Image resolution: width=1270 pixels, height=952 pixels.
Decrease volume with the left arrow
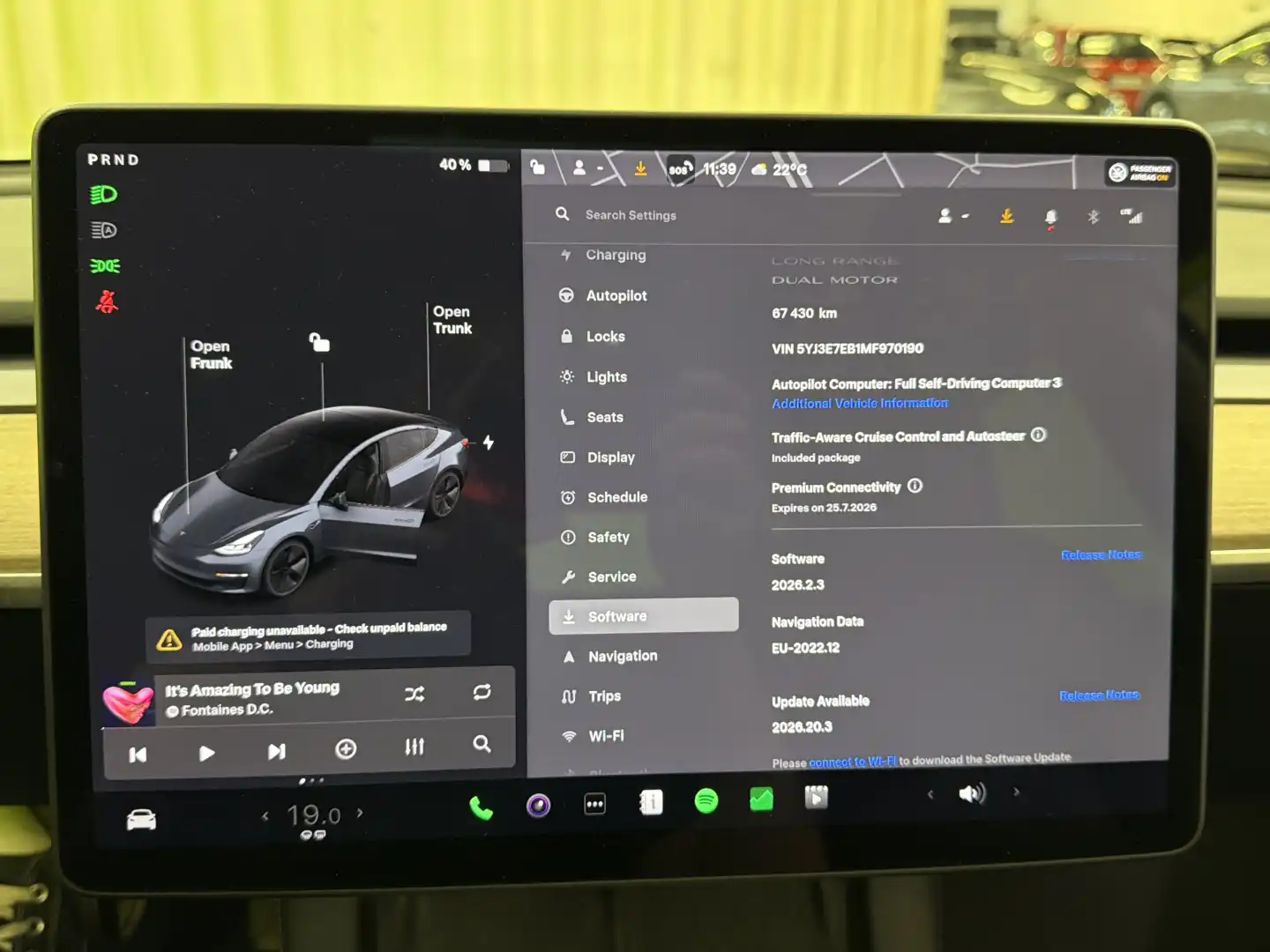point(930,794)
